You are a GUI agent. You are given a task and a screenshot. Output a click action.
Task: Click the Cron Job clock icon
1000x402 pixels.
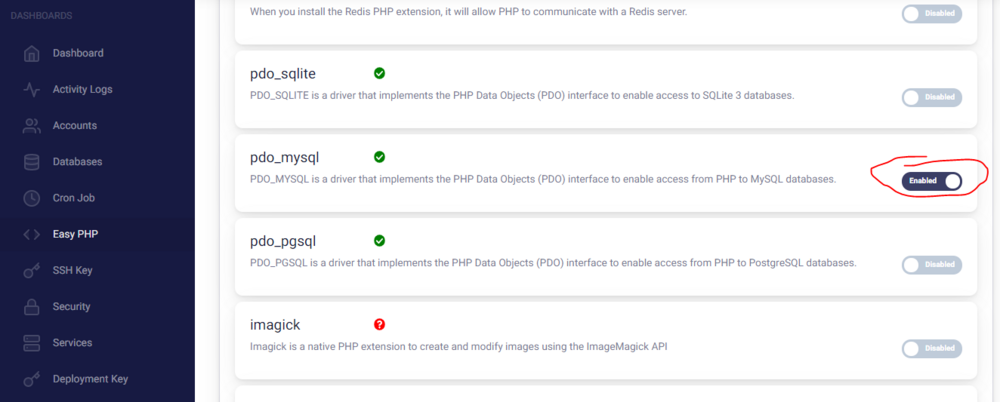coord(32,198)
